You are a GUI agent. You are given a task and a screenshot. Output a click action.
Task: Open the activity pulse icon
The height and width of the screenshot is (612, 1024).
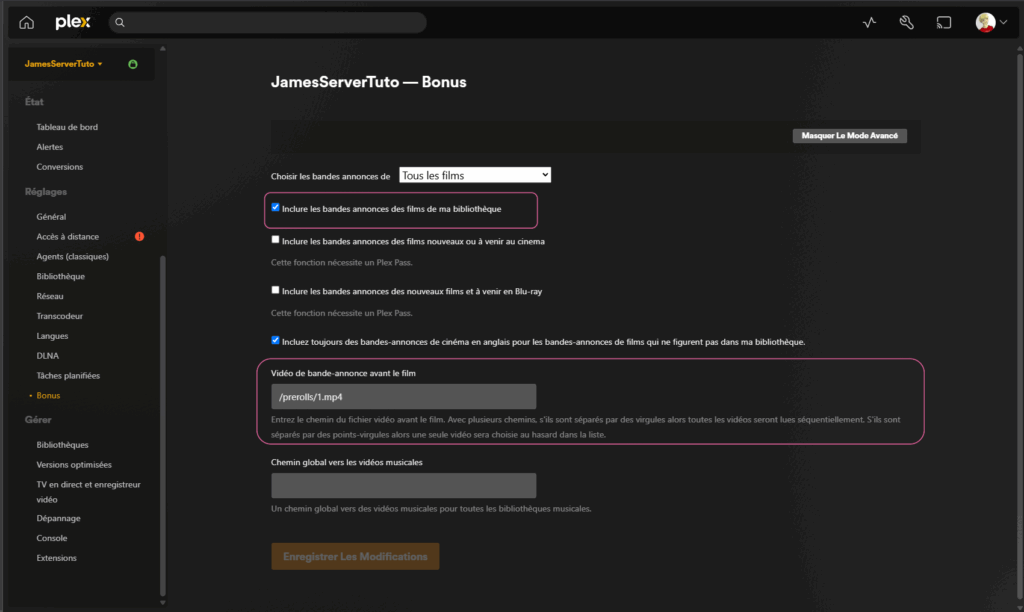869,22
